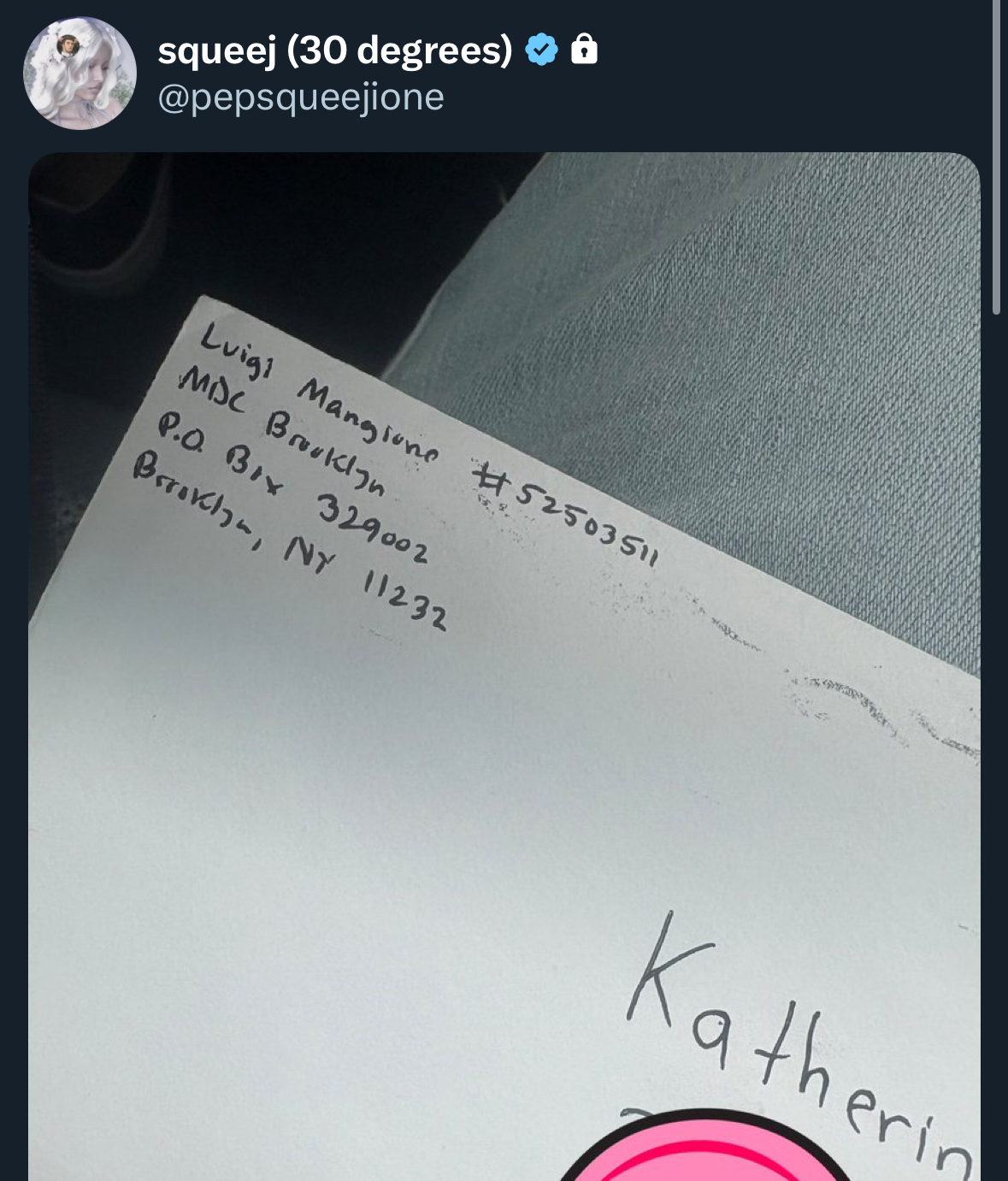1008x1181 pixels.
Task: Click the blue verified checkmark badge
Action: click(541, 50)
